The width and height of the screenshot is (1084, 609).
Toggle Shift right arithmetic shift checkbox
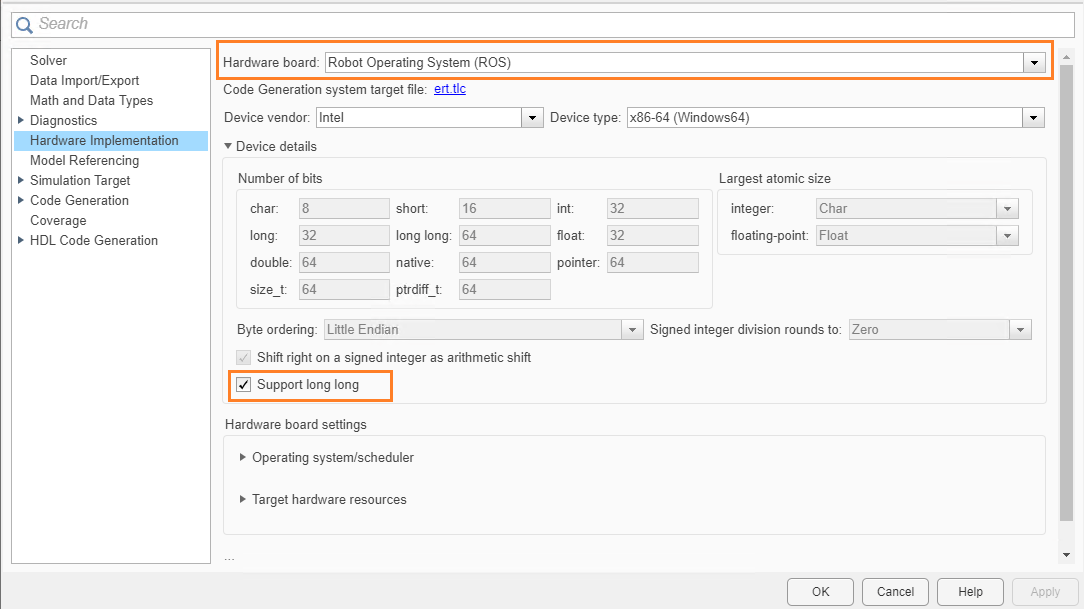[243, 357]
